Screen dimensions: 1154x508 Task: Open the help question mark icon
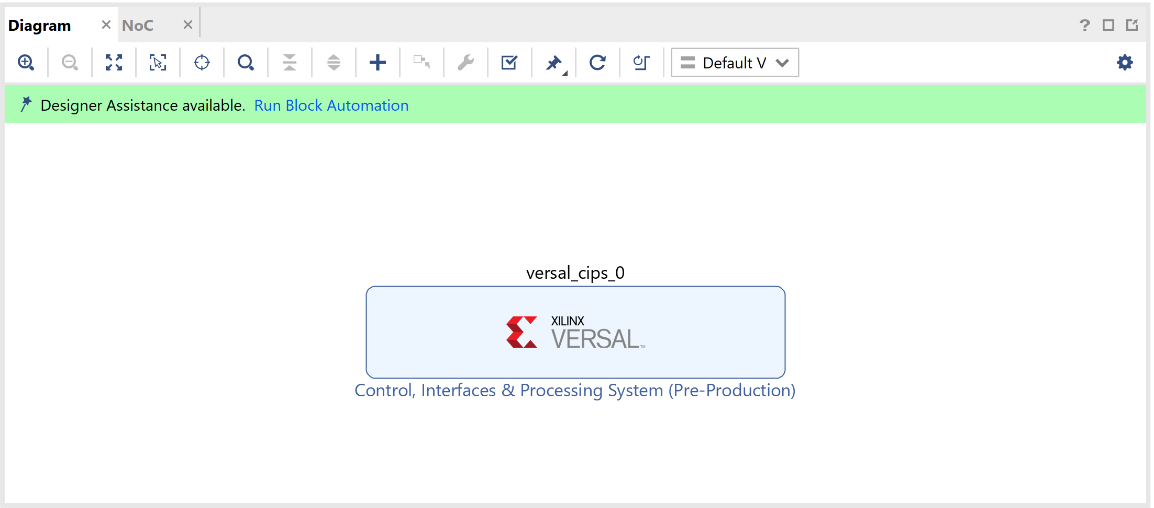pos(1085,25)
